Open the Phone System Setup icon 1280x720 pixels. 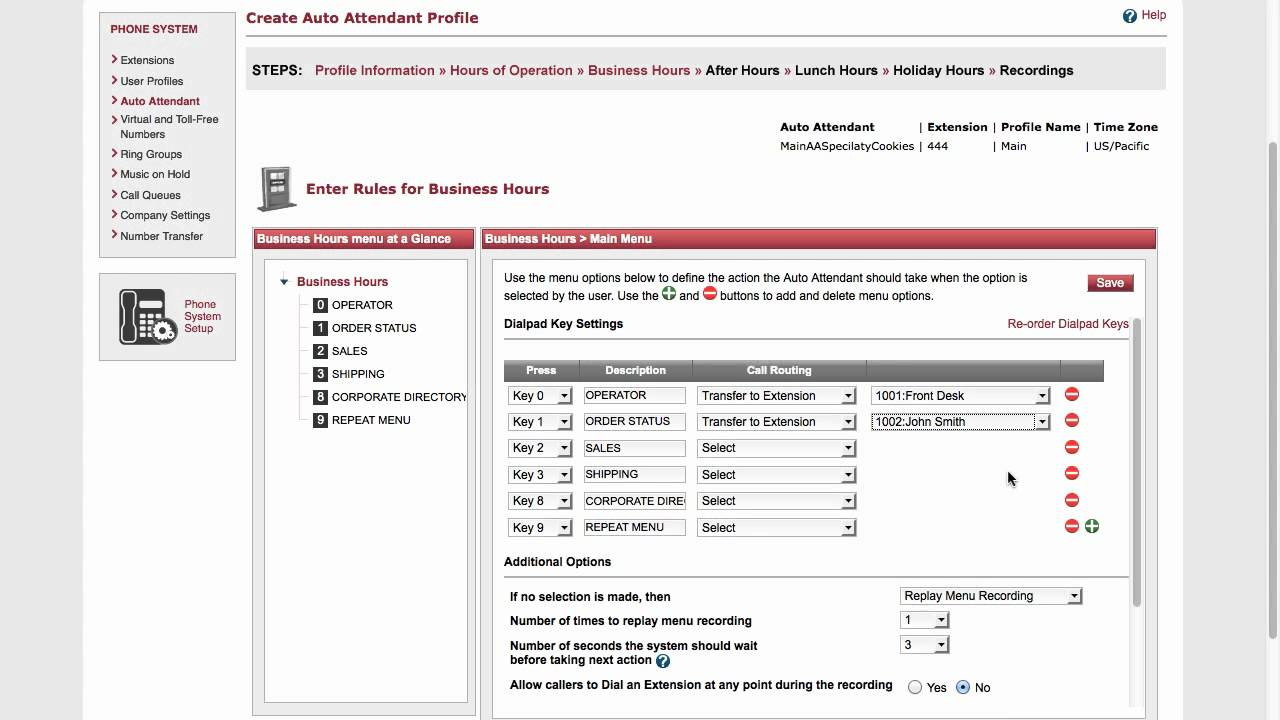[x=148, y=317]
